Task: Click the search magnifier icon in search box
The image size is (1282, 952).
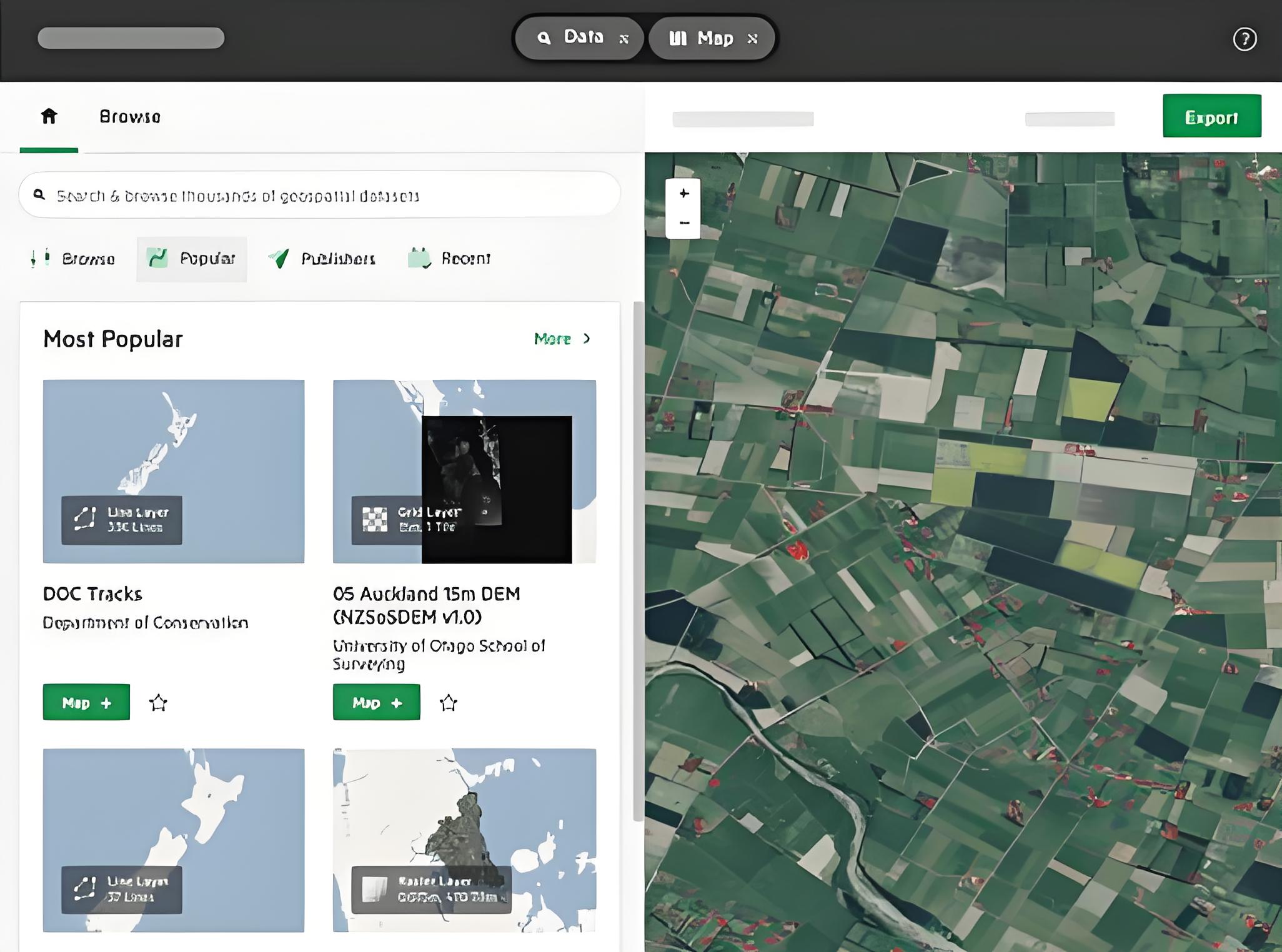Action: pyautogui.click(x=39, y=195)
